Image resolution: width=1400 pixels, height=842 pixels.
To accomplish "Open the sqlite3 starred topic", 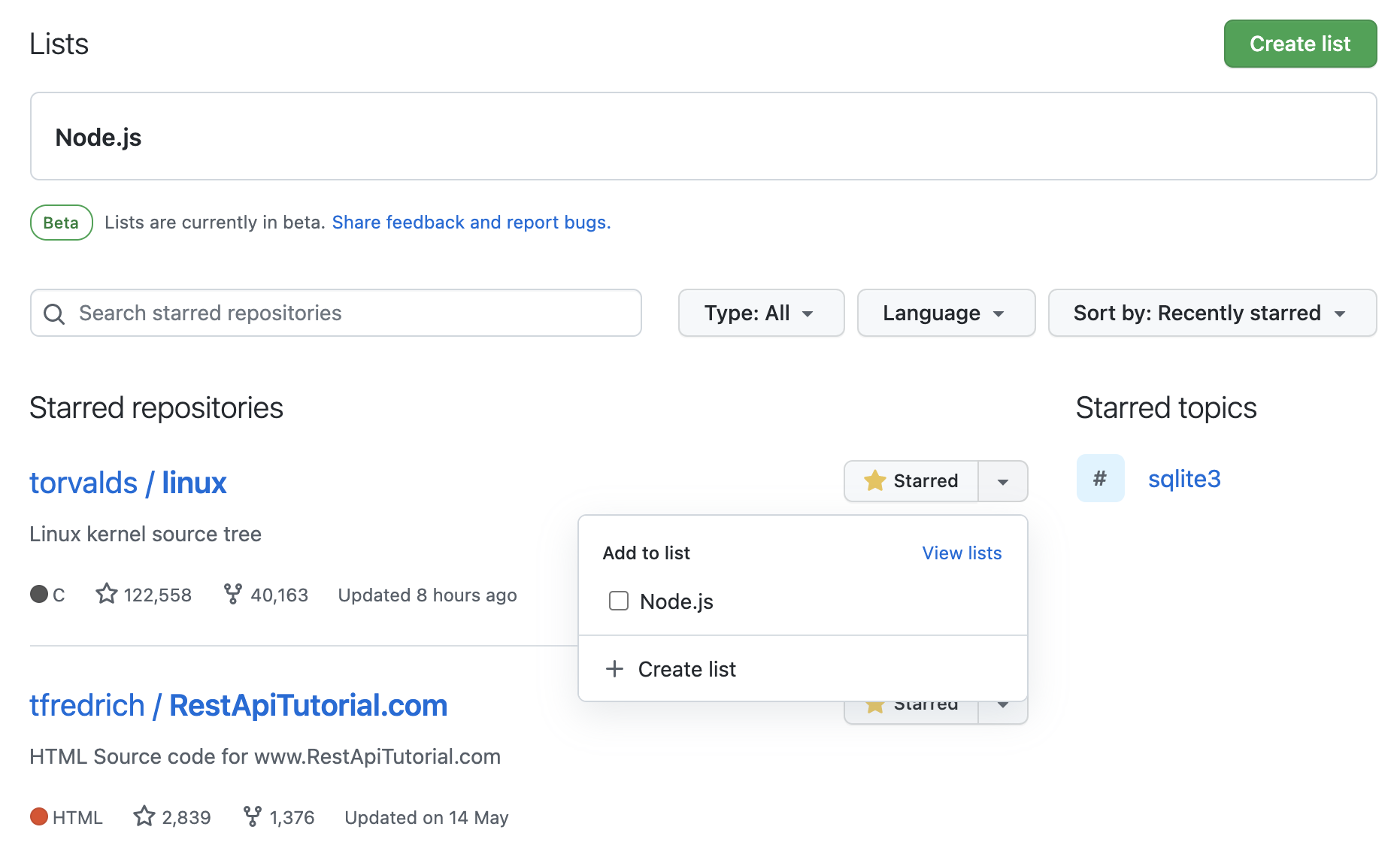I will click(x=1184, y=479).
